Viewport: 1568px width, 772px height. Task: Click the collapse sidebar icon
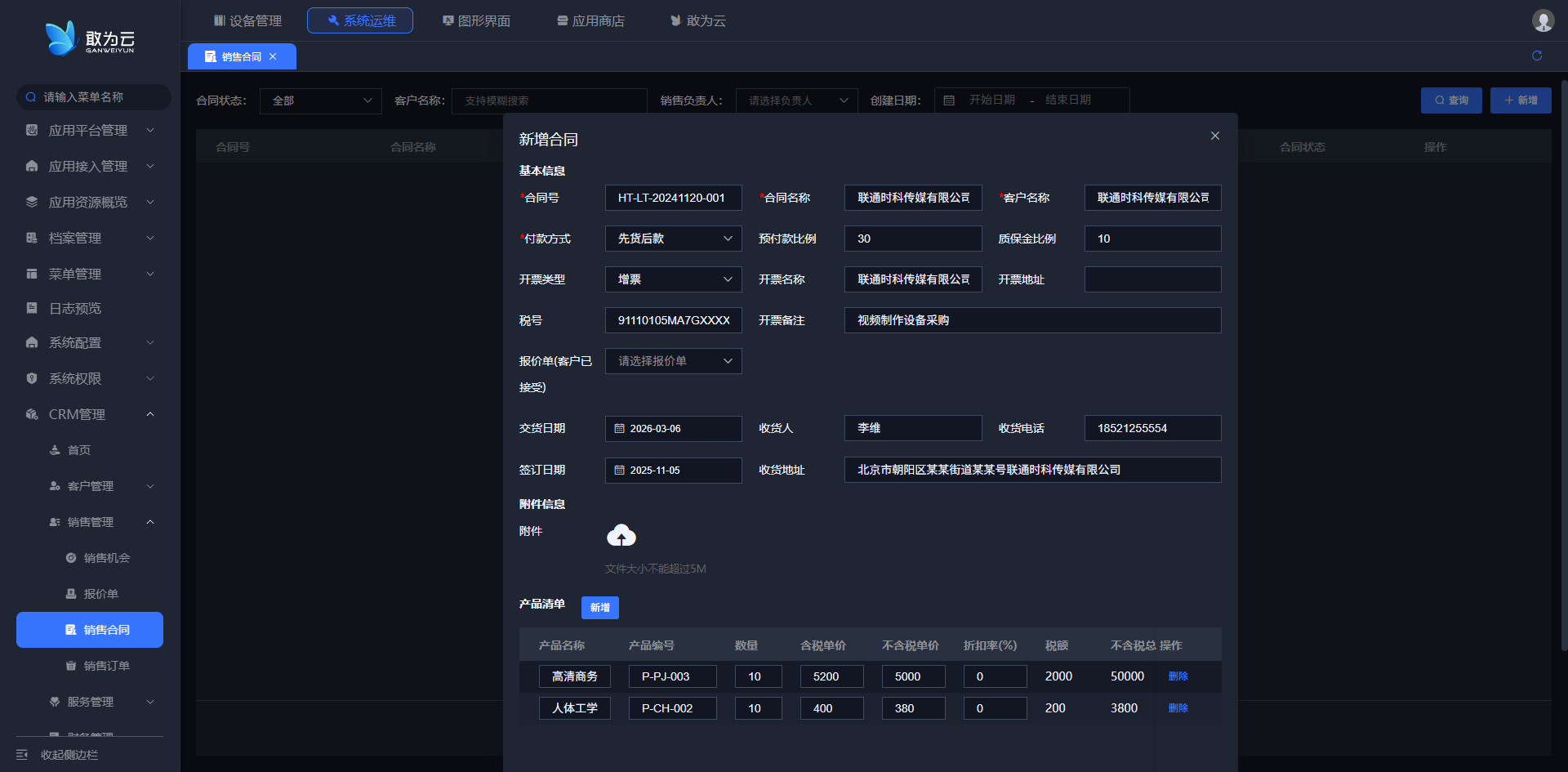(x=22, y=755)
